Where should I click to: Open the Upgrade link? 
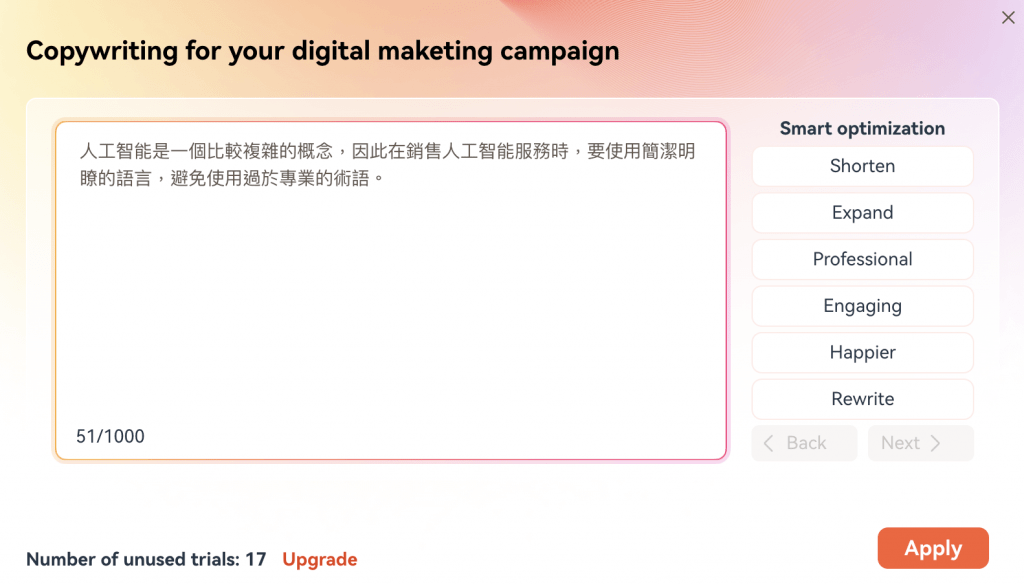point(319,560)
